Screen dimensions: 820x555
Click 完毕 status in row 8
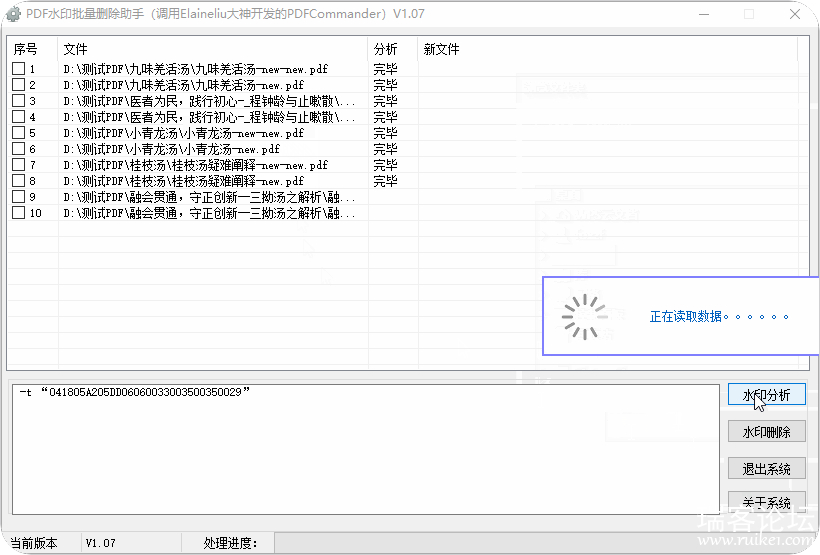(x=385, y=181)
